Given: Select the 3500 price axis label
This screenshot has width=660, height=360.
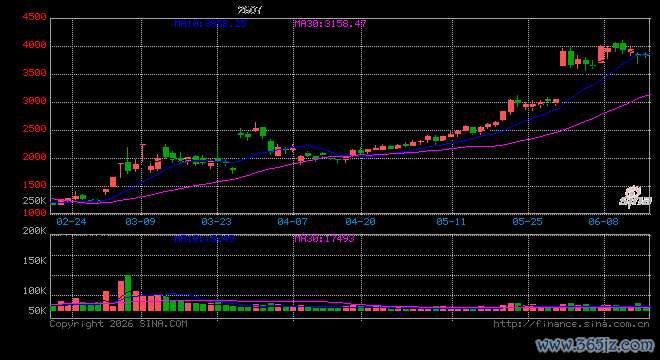Looking at the screenshot, I should (x=35, y=73).
